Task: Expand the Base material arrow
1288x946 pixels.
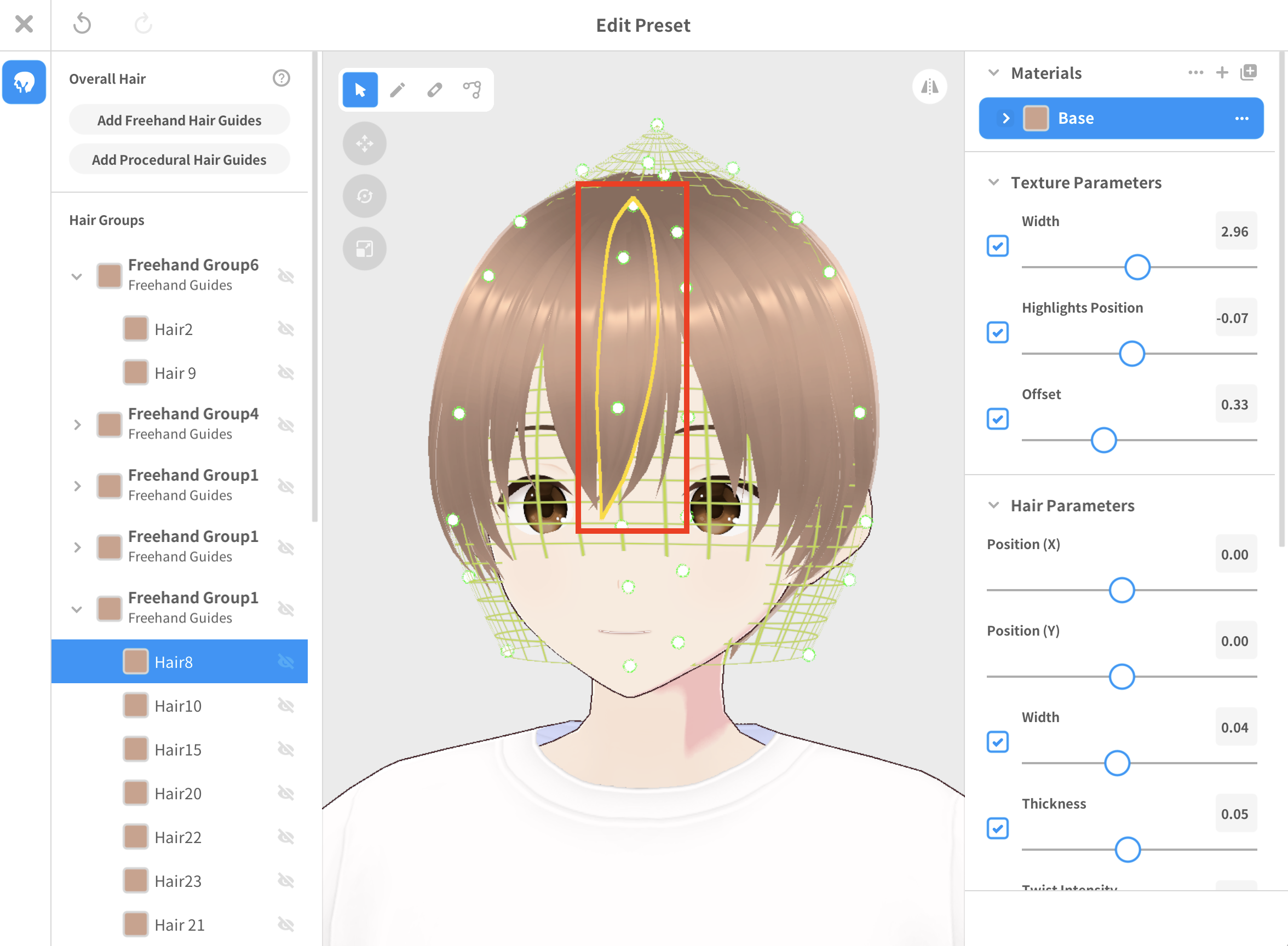Action: point(1005,118)
